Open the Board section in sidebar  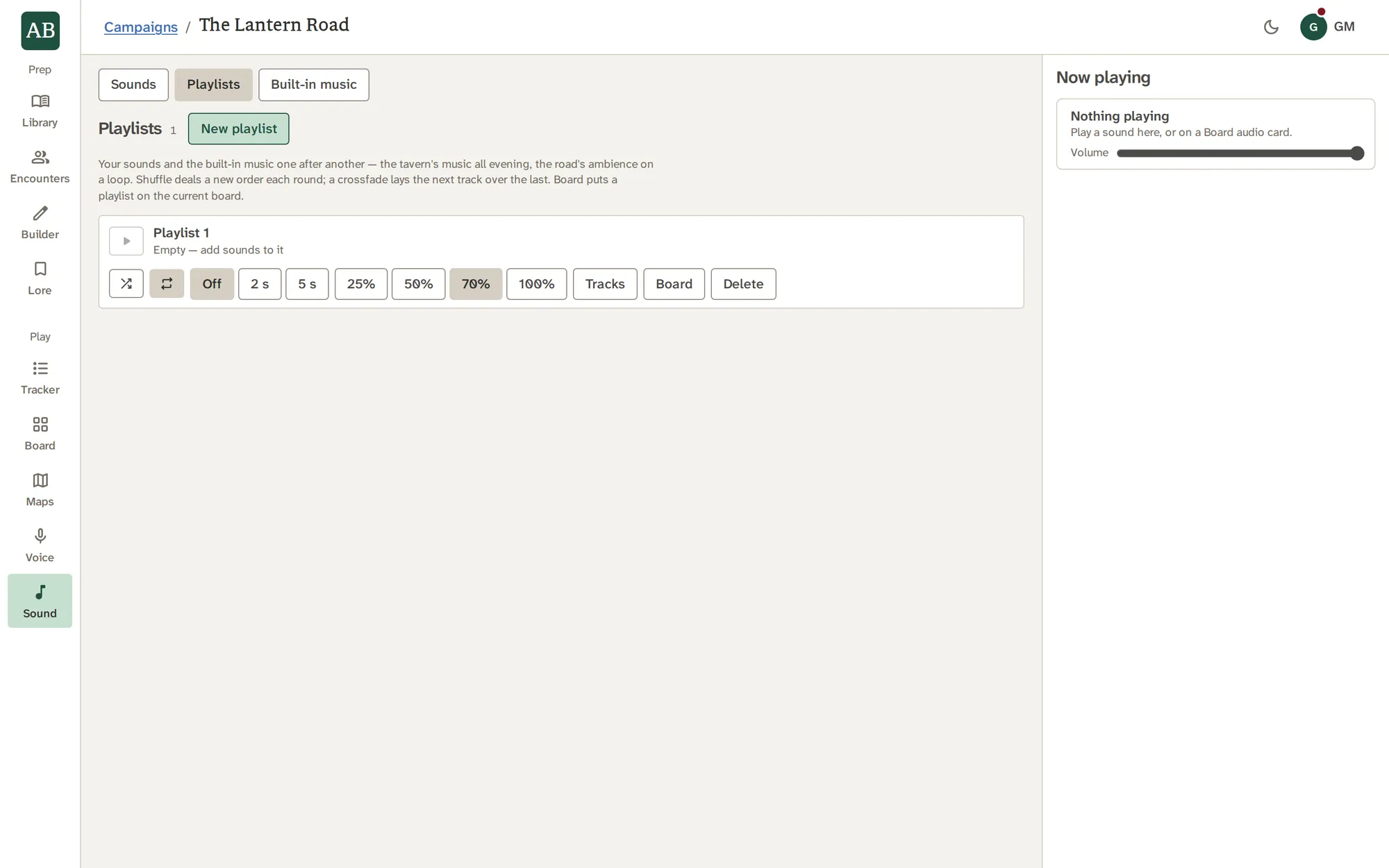[x=40, y=435]
